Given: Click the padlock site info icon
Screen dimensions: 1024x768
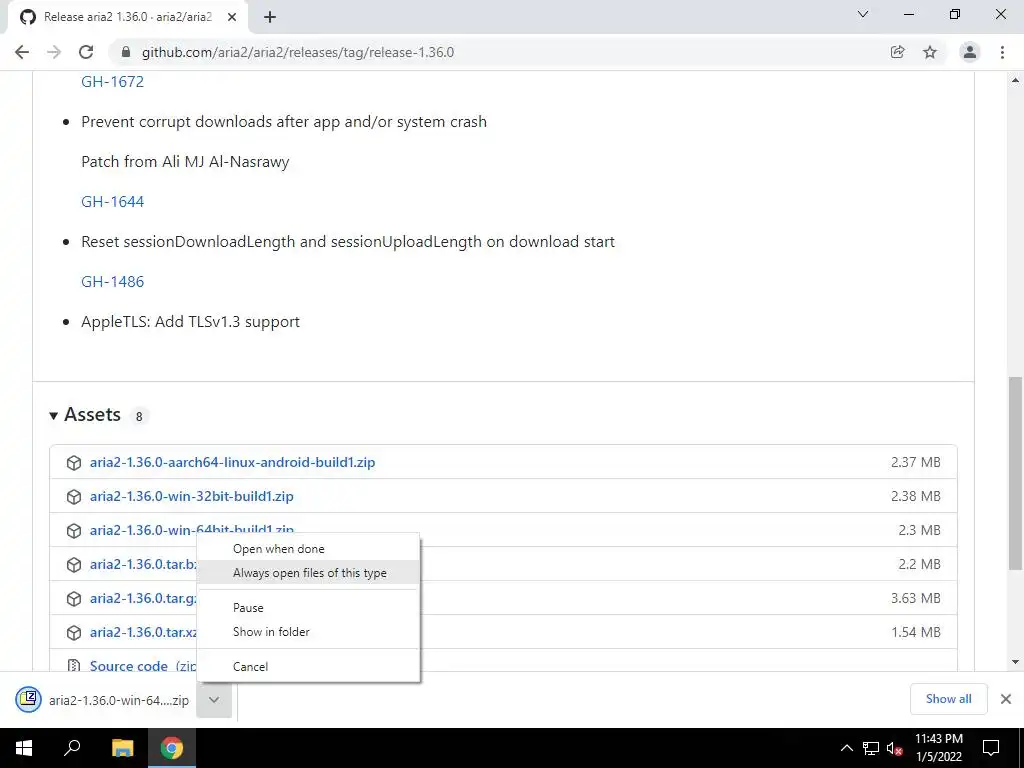Looking at the screenshot, I should (x=126, y=52).
